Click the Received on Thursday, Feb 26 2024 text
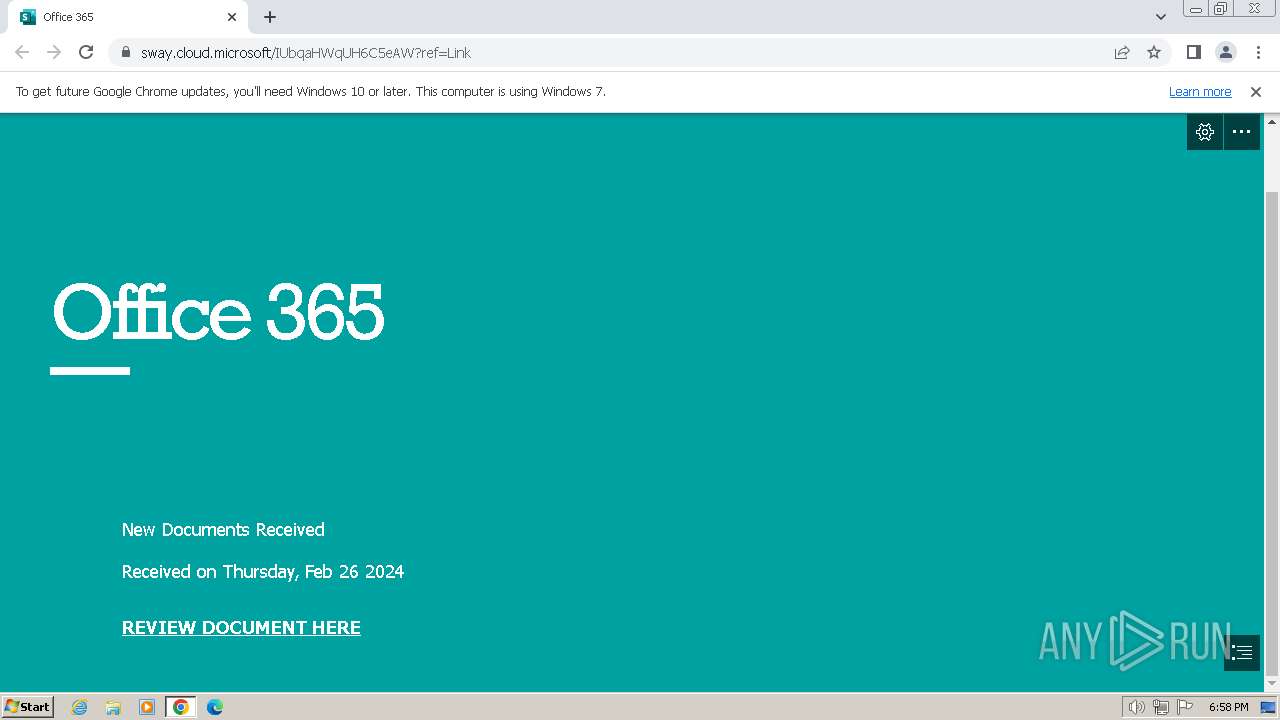 [x=263, y=572]
